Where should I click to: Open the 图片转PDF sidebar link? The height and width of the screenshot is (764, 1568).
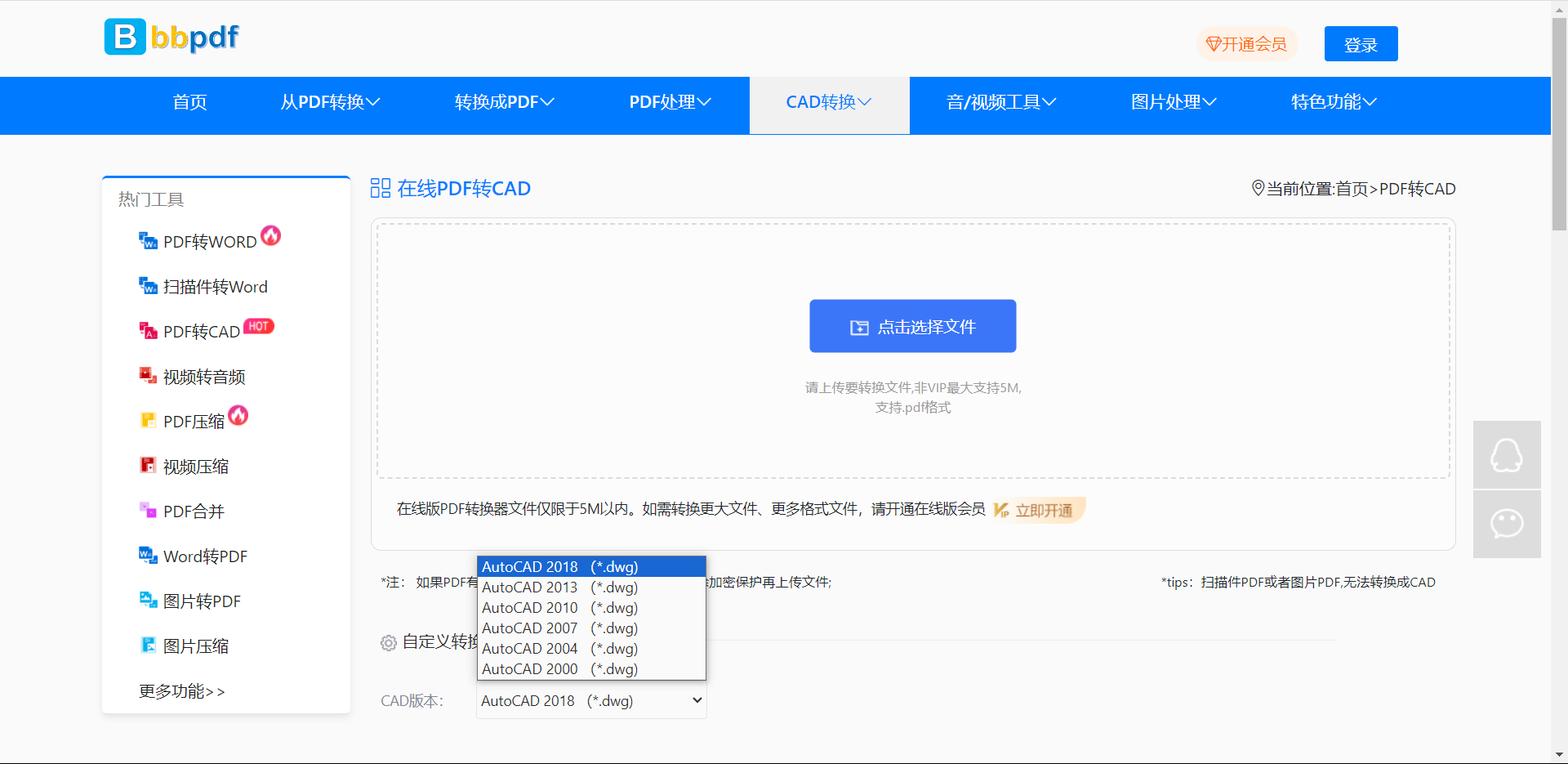202,601
